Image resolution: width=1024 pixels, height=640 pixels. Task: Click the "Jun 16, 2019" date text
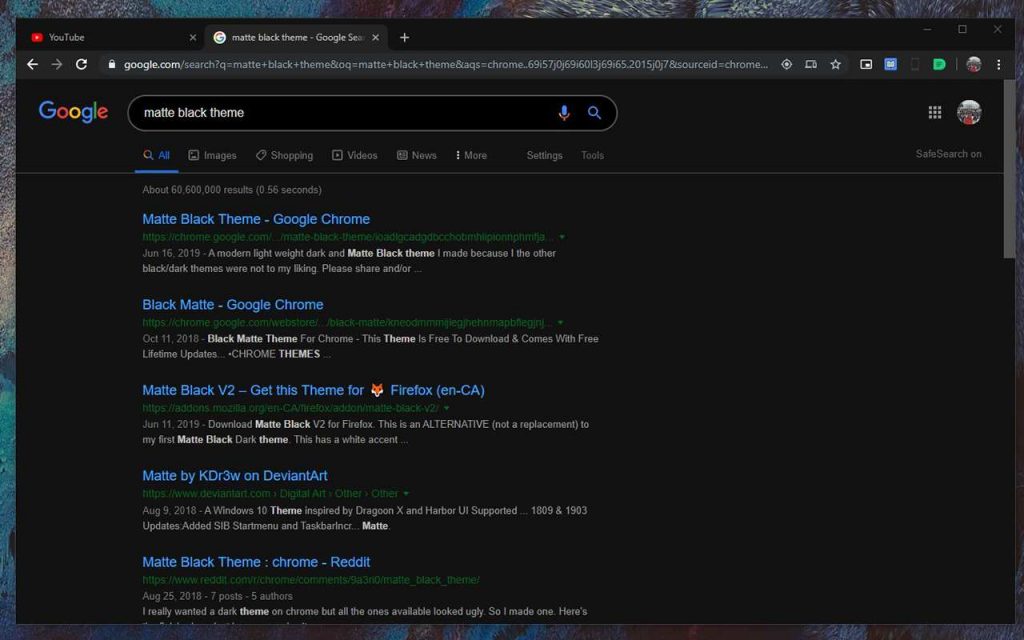pyautogui.click(x=170, y=253)
